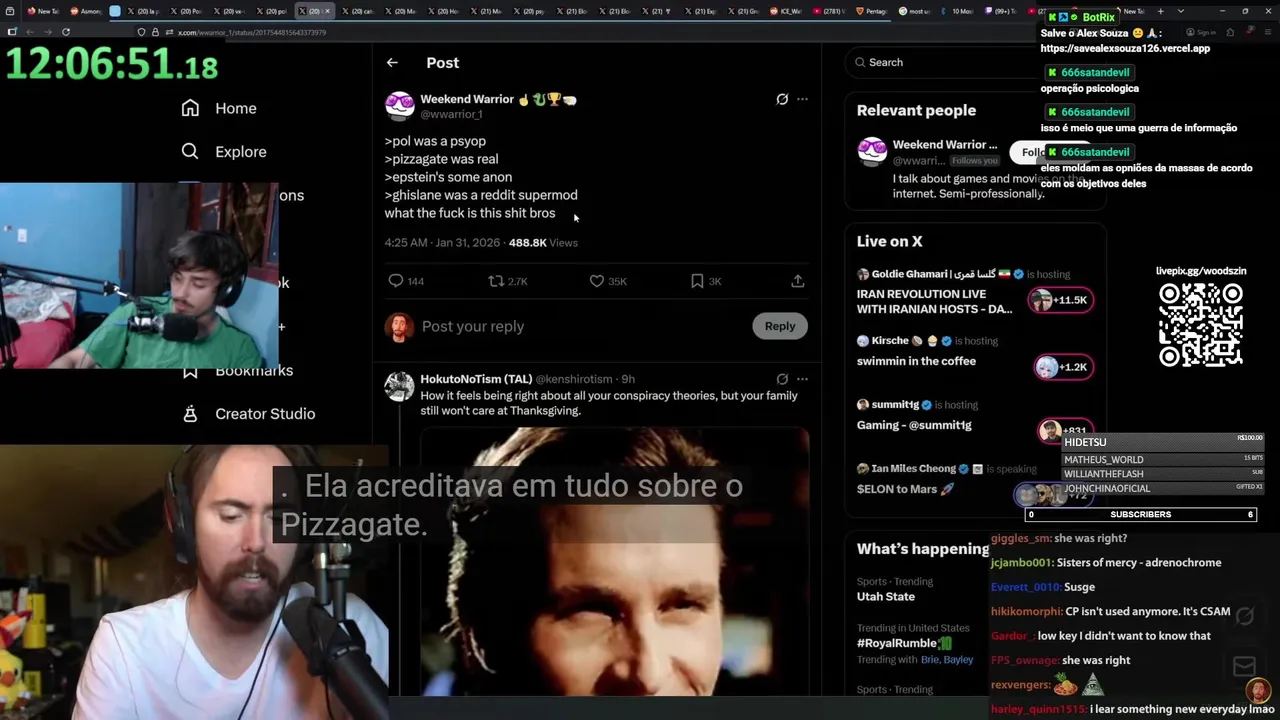Open the 488.8K Views link

click(x=543, y=243)
